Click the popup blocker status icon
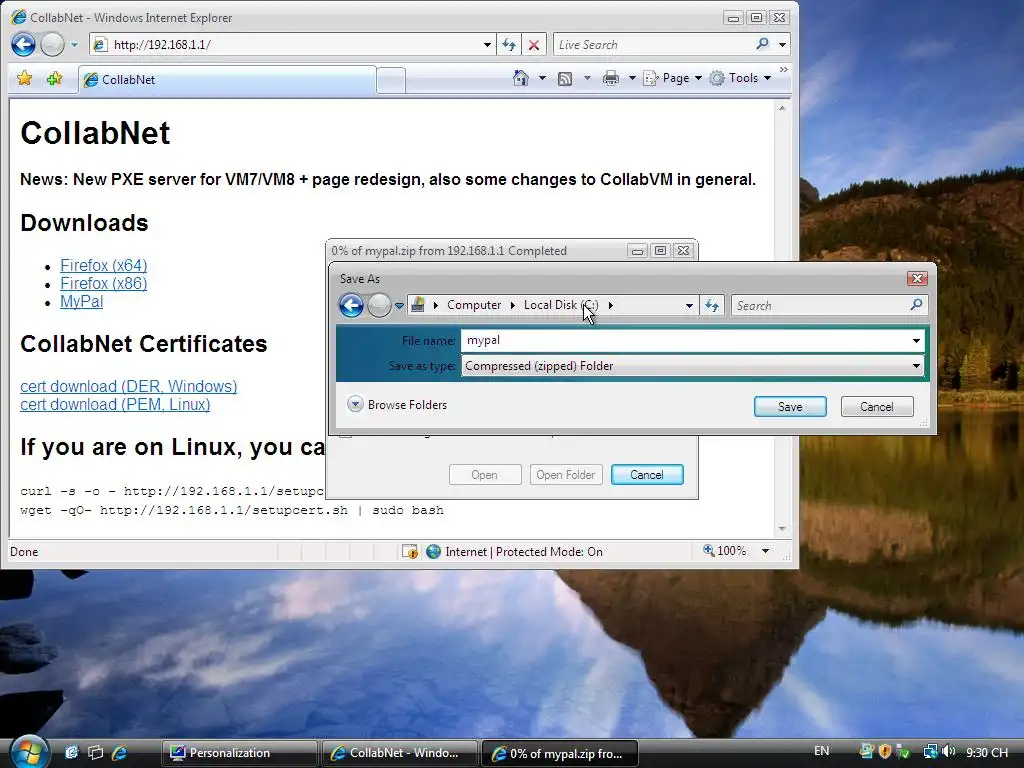This screenshot has width=1024, height=768. [x=409, y=552]
